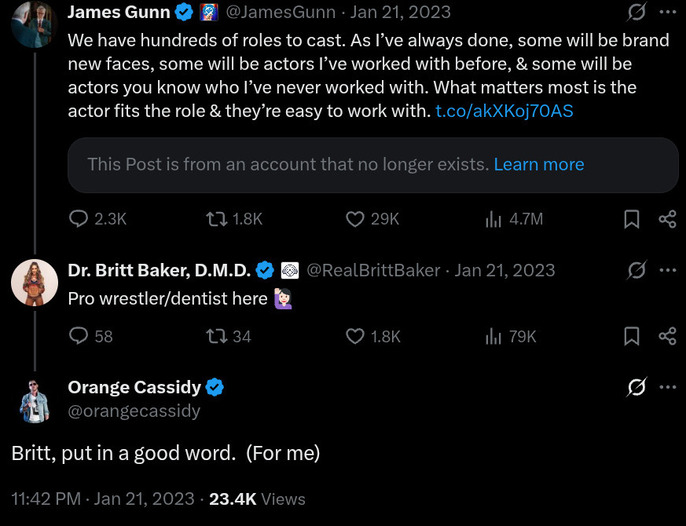The image size is (686, 526).
Task: View analytics showing 4.7M views
Action: coord(493,219)
